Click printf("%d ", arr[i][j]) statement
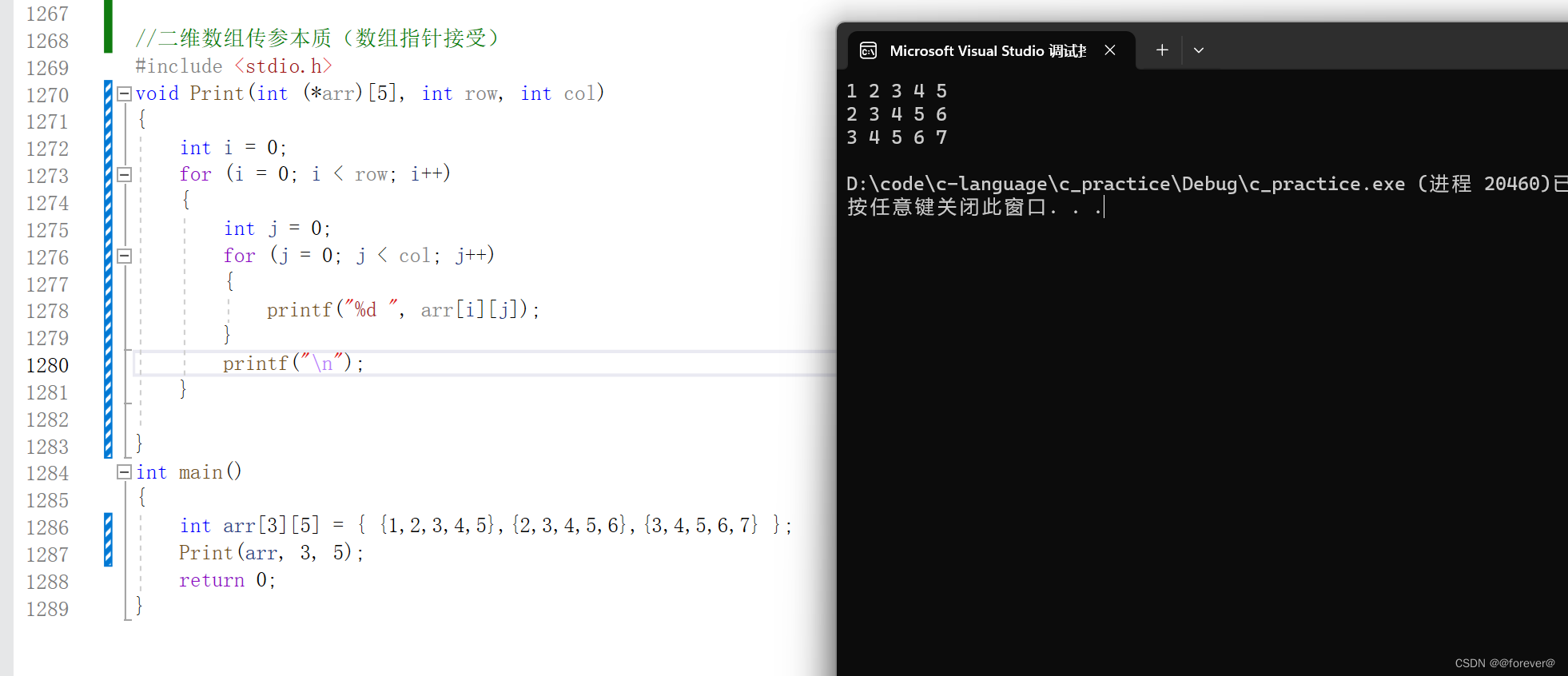This screenshot has height=676, width=1568. [404, 310]
